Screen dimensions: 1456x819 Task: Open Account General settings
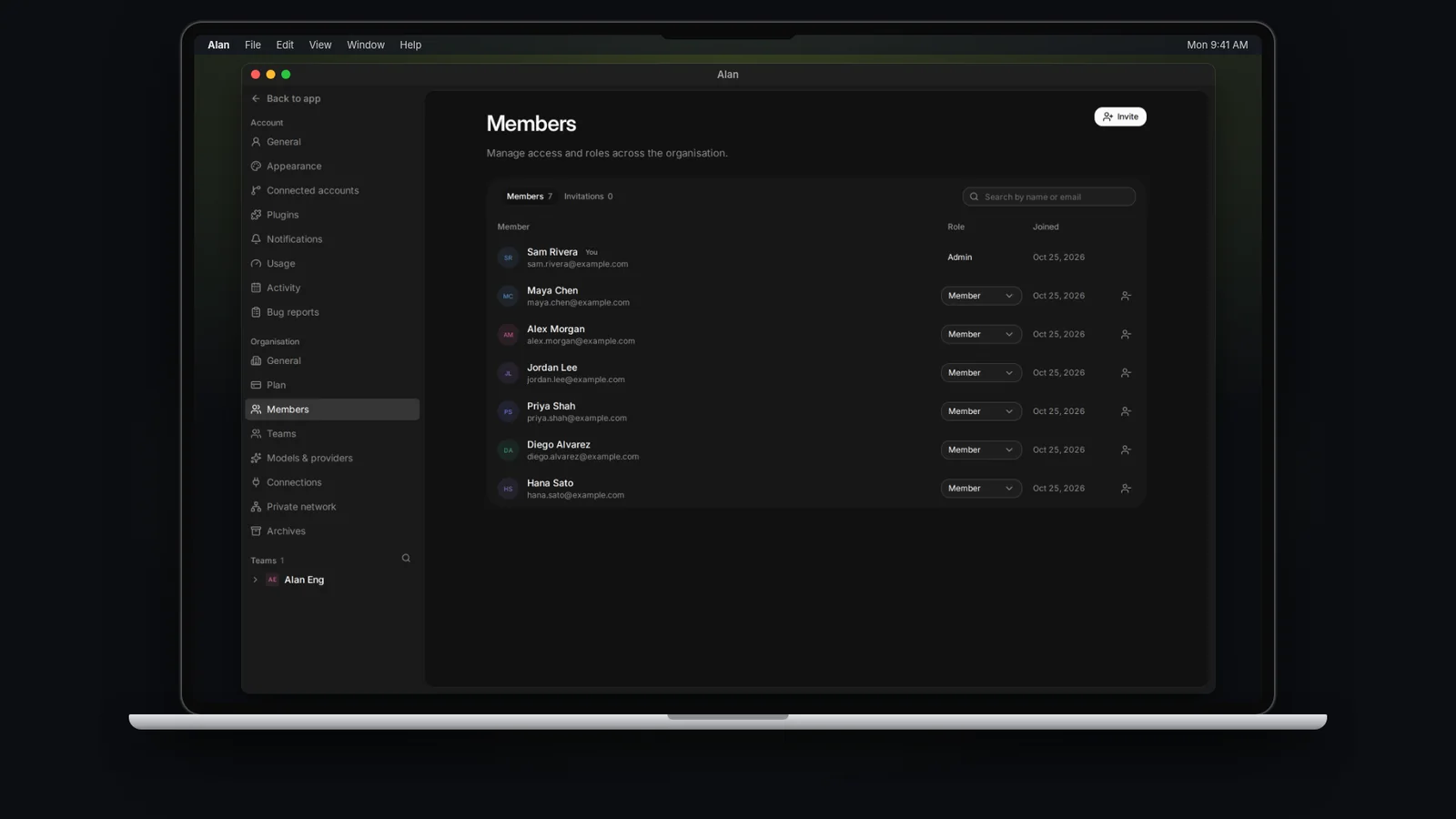332,142
